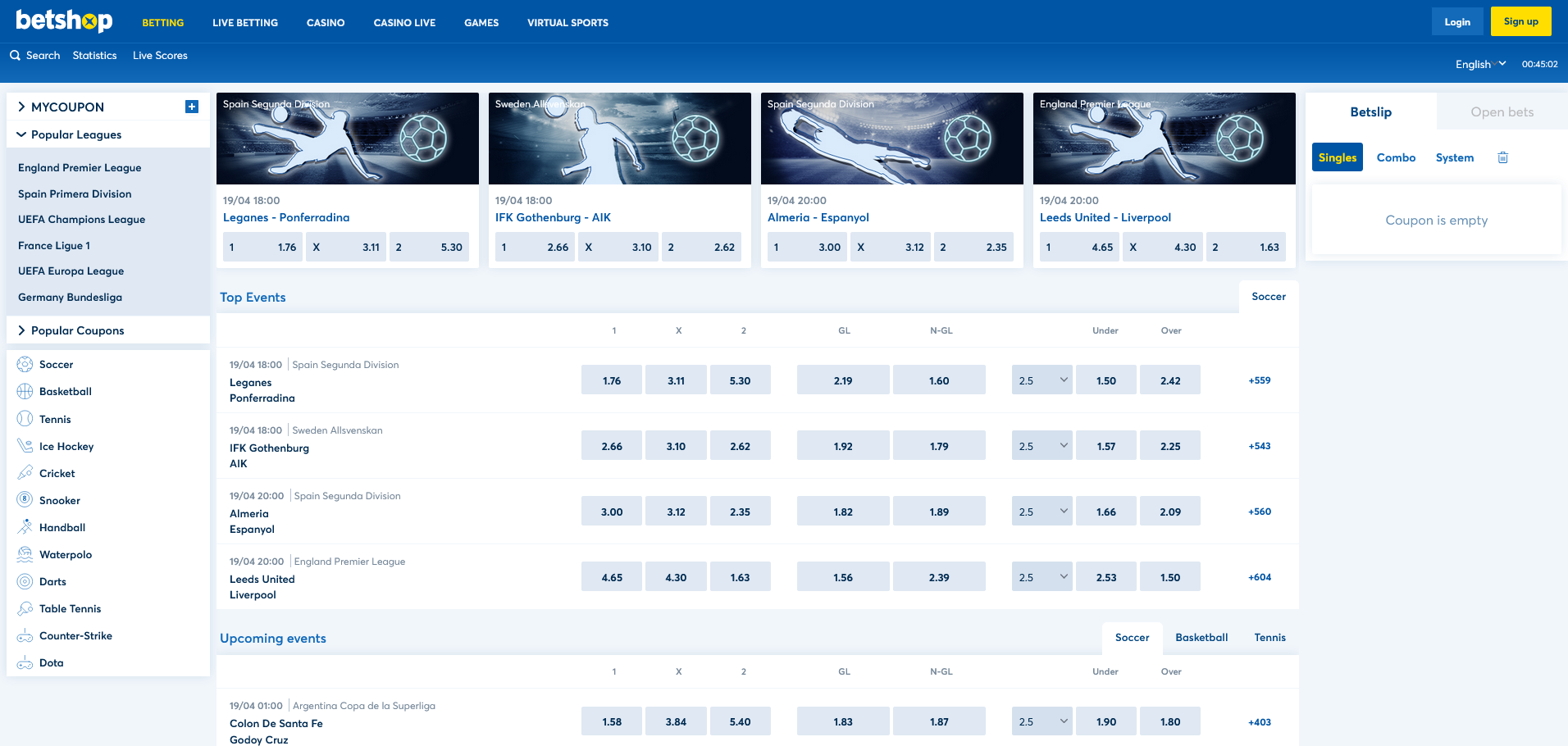Open Germany Bundesliga league

[70, 297]
